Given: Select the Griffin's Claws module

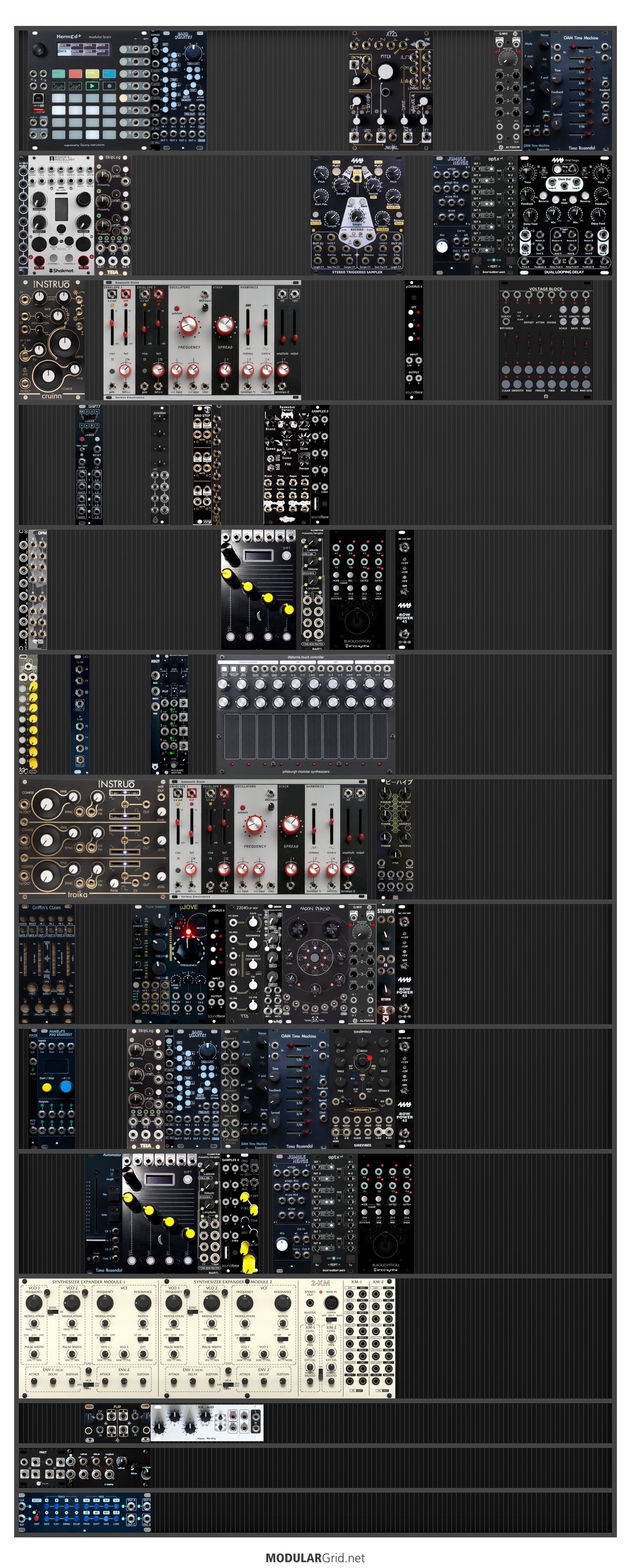Looking at the screenshot, I should [x=47, y=963].
